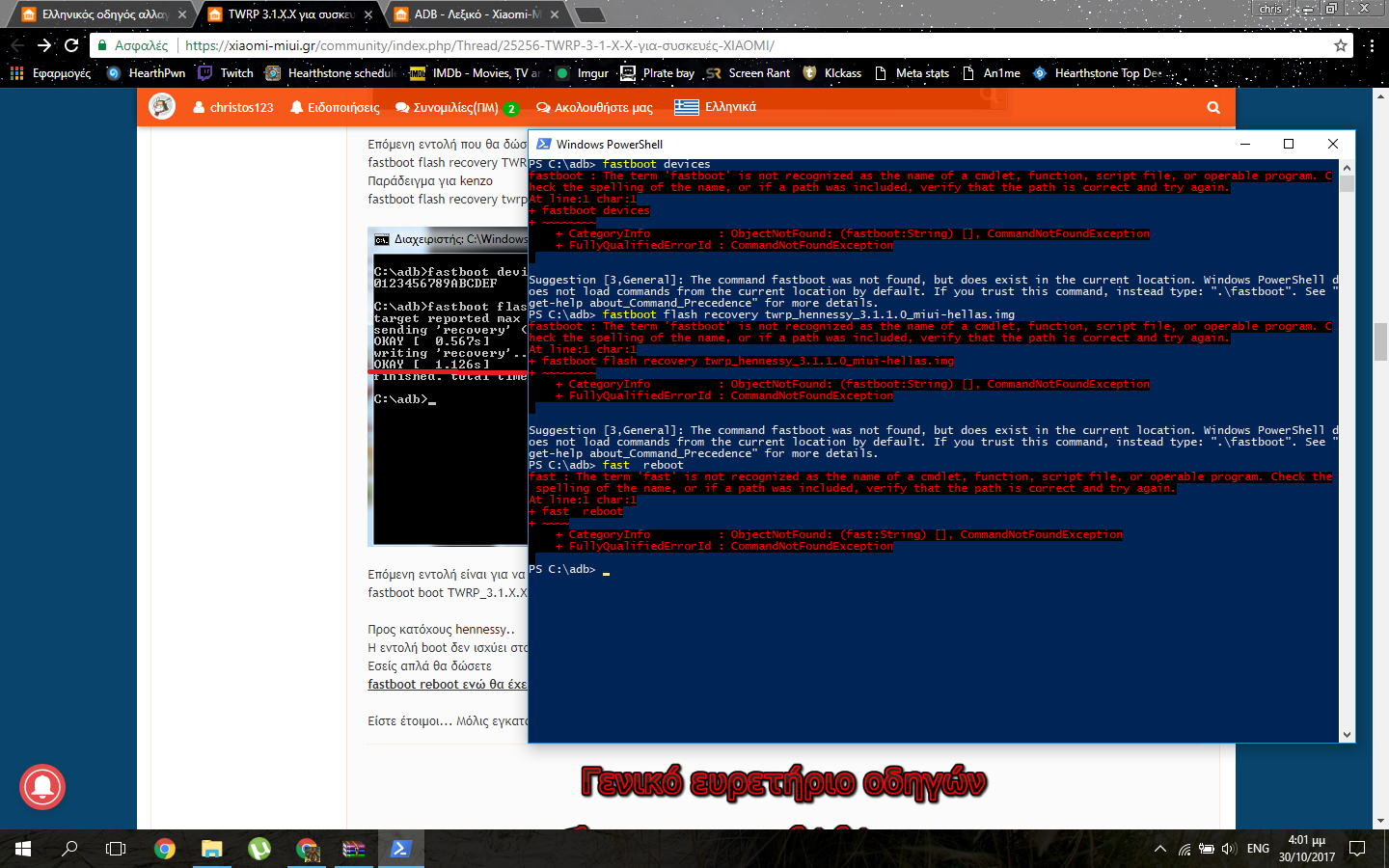Show hidden system tray icons
Image resolution: width=1389 pixels, height=868 pixels.
coord(1159,849)
